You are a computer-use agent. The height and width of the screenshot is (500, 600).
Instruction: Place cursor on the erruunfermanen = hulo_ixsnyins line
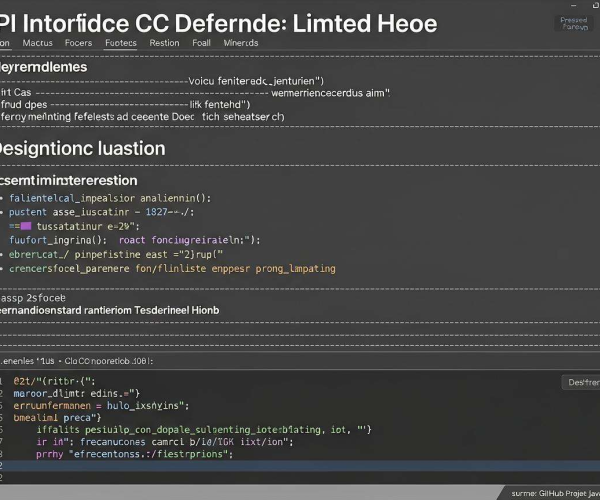[101, 406]
